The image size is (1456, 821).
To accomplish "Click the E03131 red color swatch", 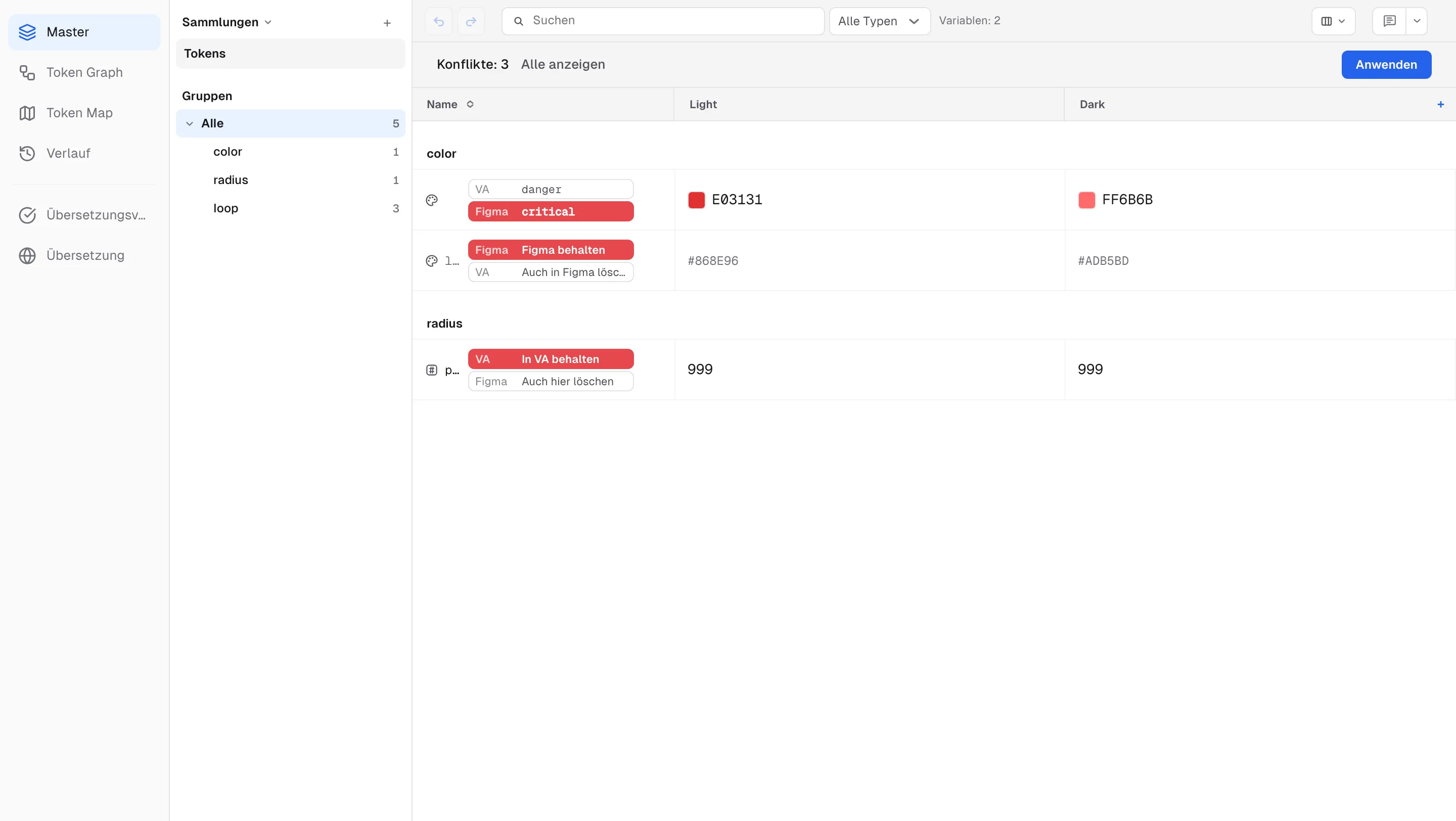I will pyautogui.click(x=696, y=200).
